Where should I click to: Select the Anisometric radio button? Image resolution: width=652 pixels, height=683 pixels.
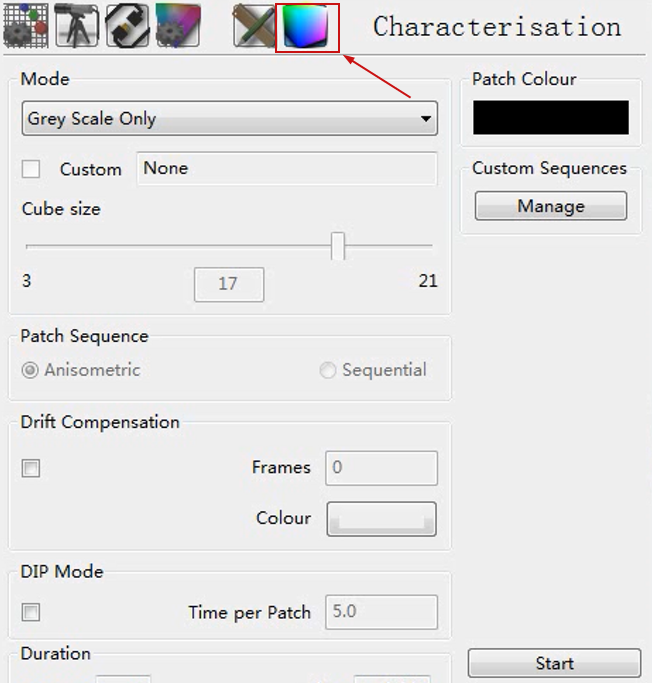coord(30,370)
